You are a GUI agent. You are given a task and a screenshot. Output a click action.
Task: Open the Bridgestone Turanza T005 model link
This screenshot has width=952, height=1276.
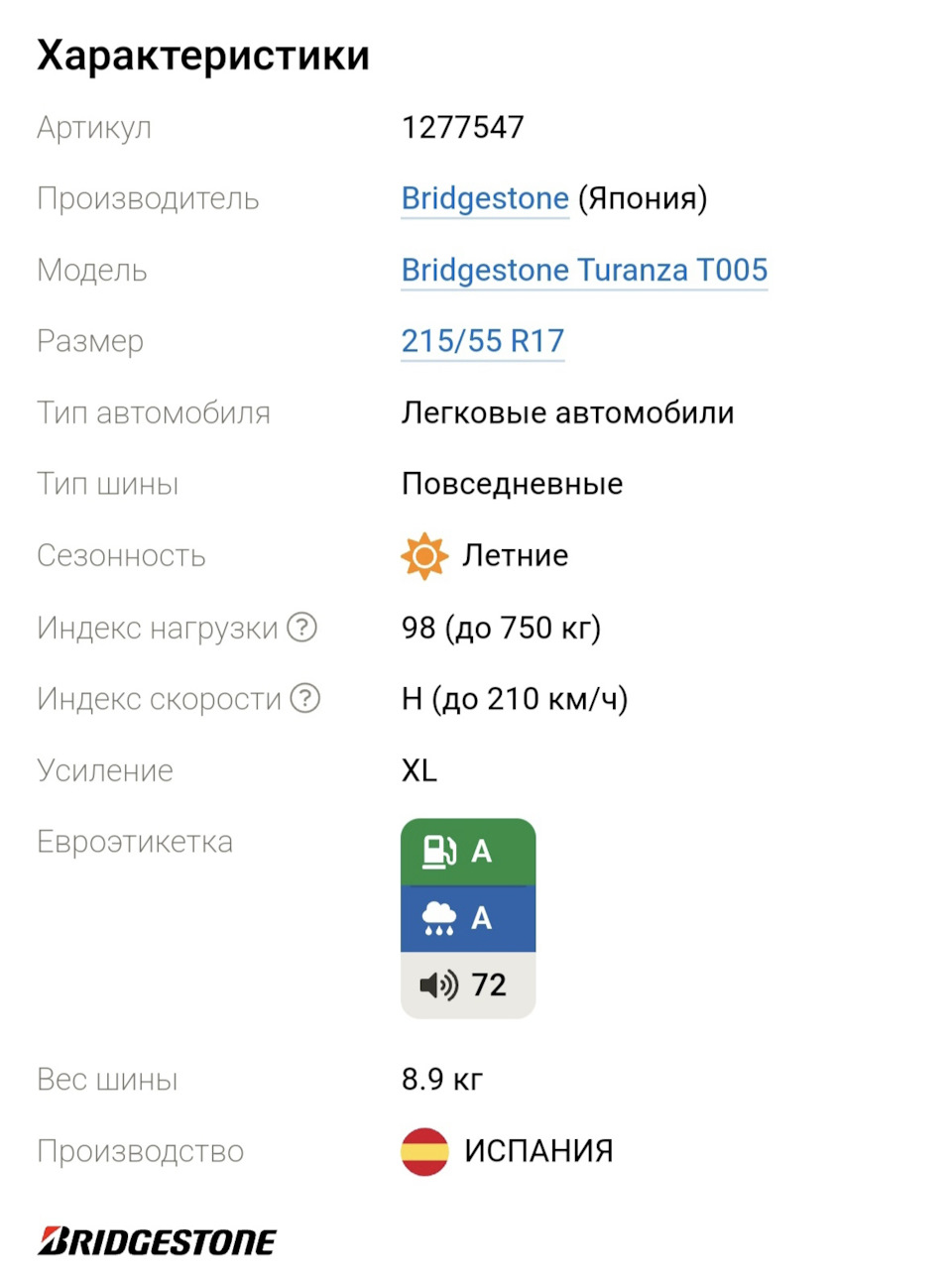coord(584,270)
